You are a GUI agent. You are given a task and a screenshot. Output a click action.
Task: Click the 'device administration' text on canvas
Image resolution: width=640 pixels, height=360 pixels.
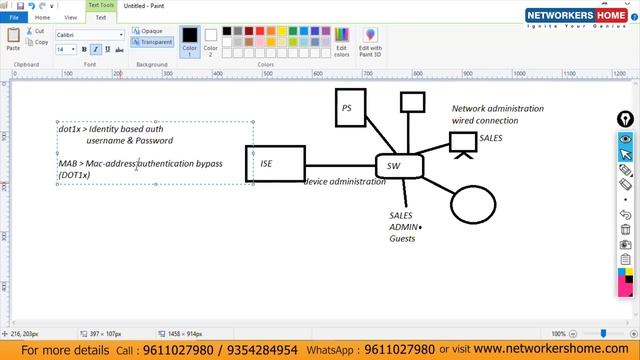point(345,182)
